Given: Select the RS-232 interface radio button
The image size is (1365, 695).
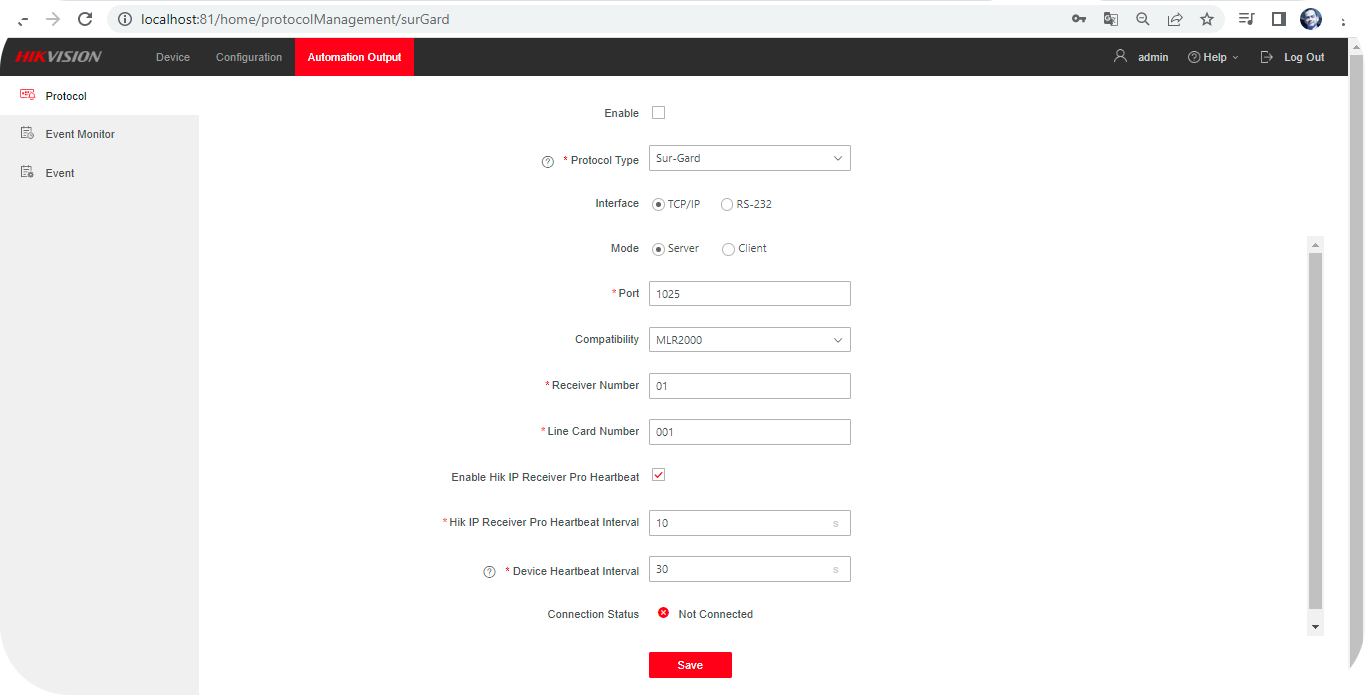Looking at the screenshot, I should pos(727,204).
